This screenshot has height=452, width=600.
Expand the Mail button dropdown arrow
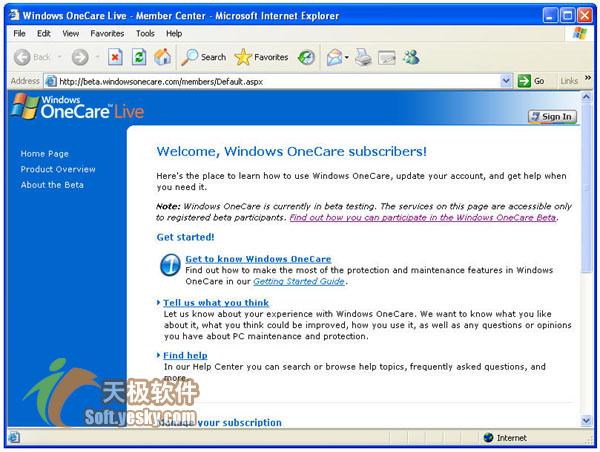pyautogui.click(x=347, y=57)
